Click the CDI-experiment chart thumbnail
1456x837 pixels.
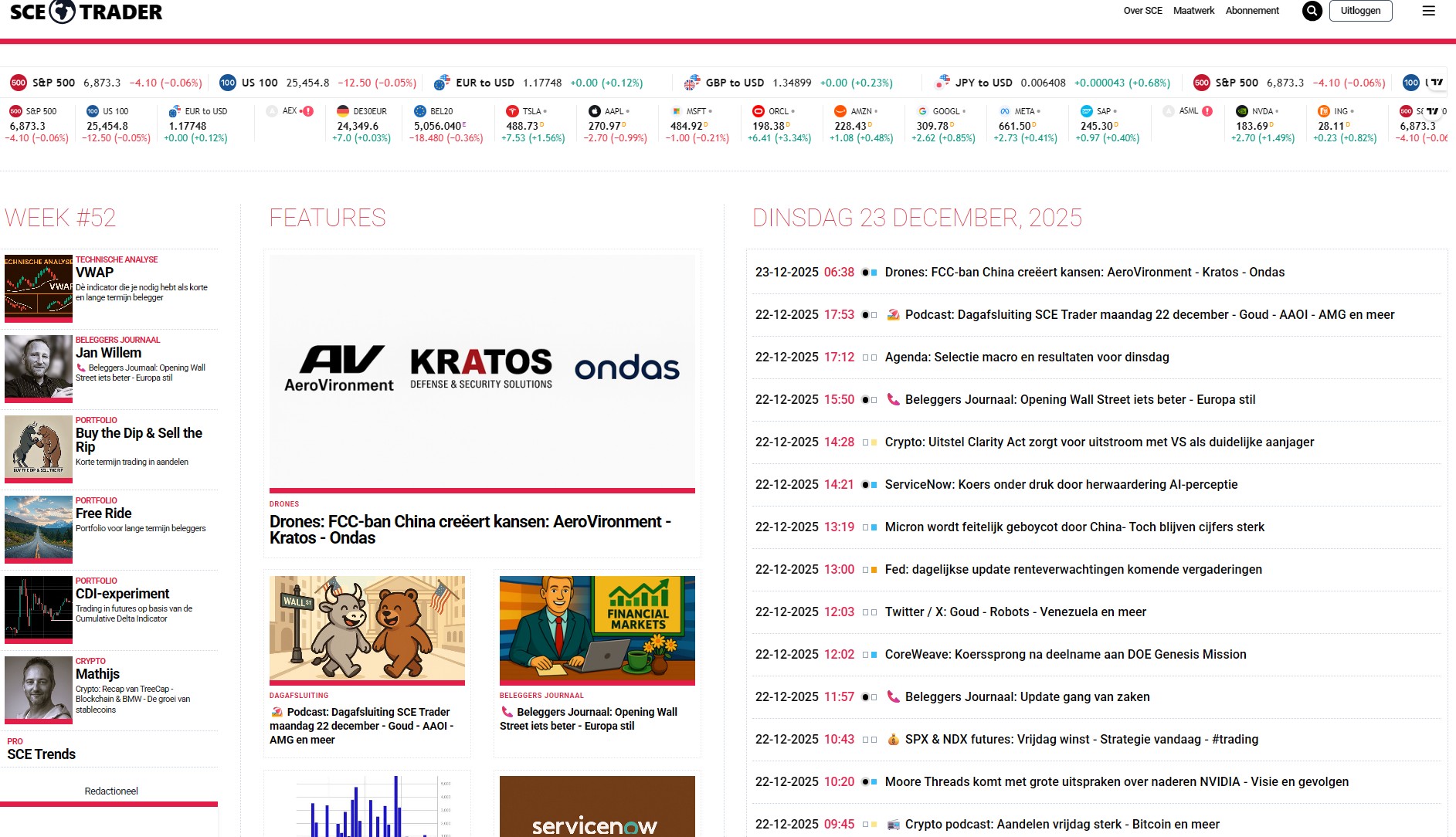[39, 608]
